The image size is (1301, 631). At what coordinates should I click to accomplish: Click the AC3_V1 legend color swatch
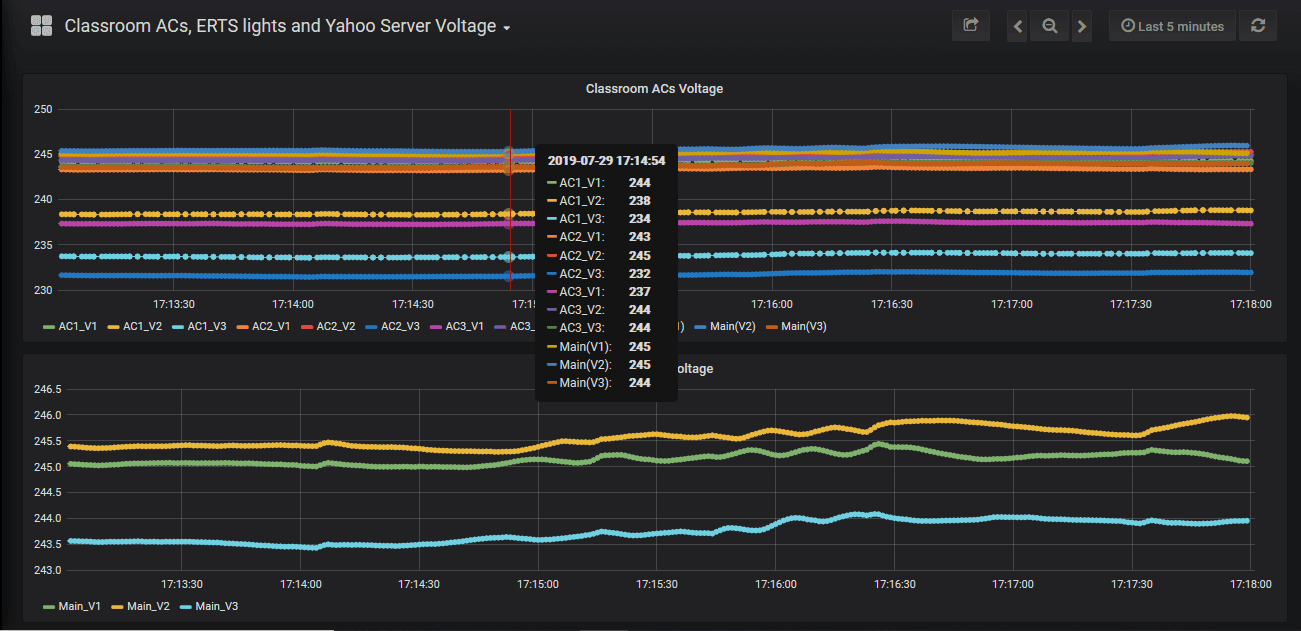click(x=437, y=327)
